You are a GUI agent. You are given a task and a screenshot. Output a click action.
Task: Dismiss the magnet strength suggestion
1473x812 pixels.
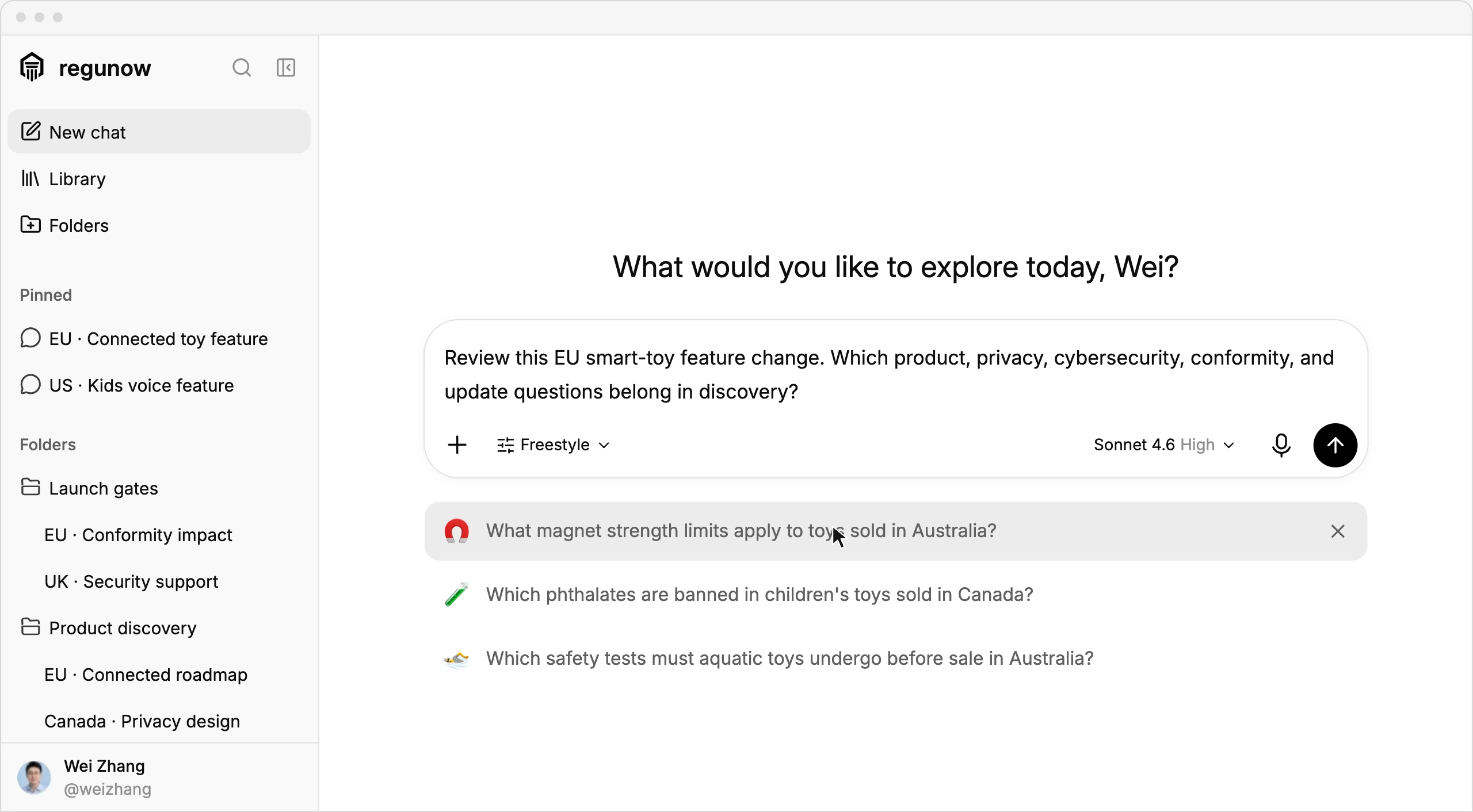[x=1338, y=531]
